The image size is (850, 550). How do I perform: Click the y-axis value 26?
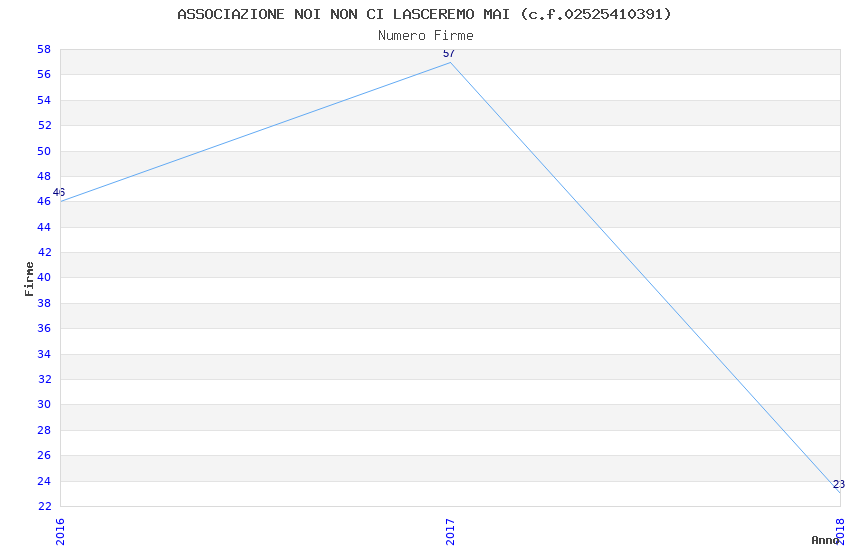44,455
